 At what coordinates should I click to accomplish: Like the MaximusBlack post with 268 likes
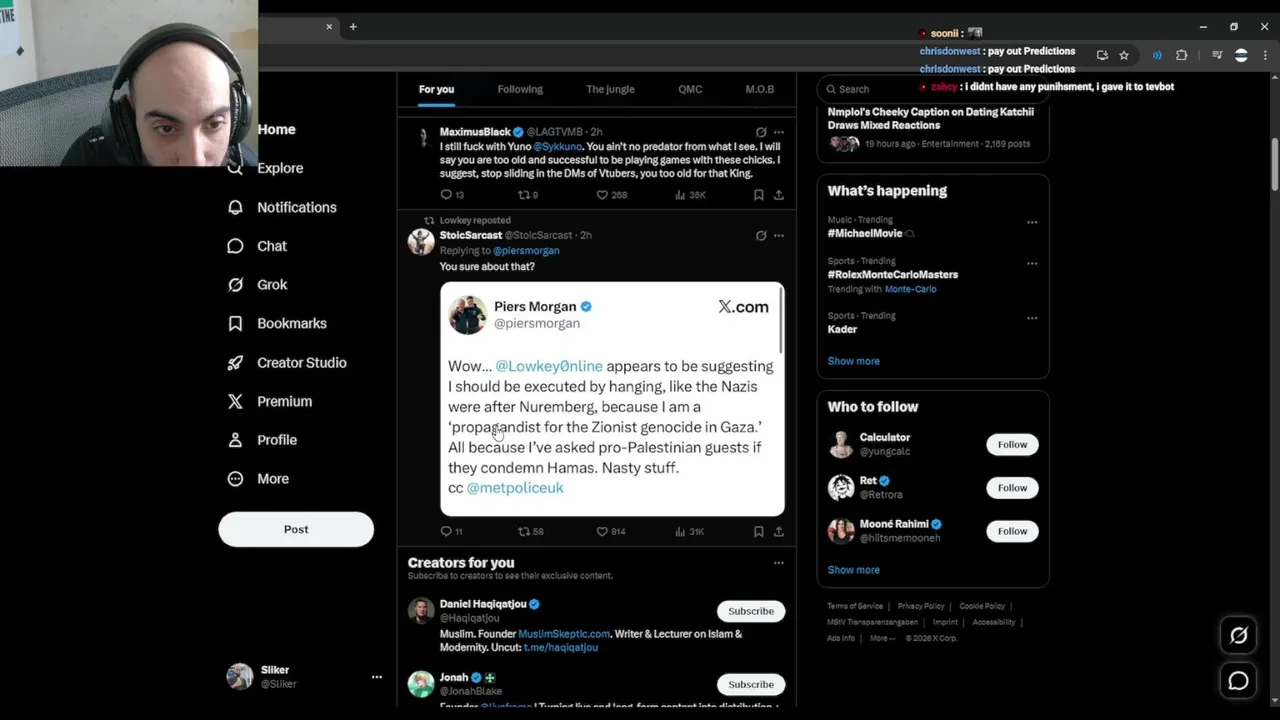[x=602, y=195]
